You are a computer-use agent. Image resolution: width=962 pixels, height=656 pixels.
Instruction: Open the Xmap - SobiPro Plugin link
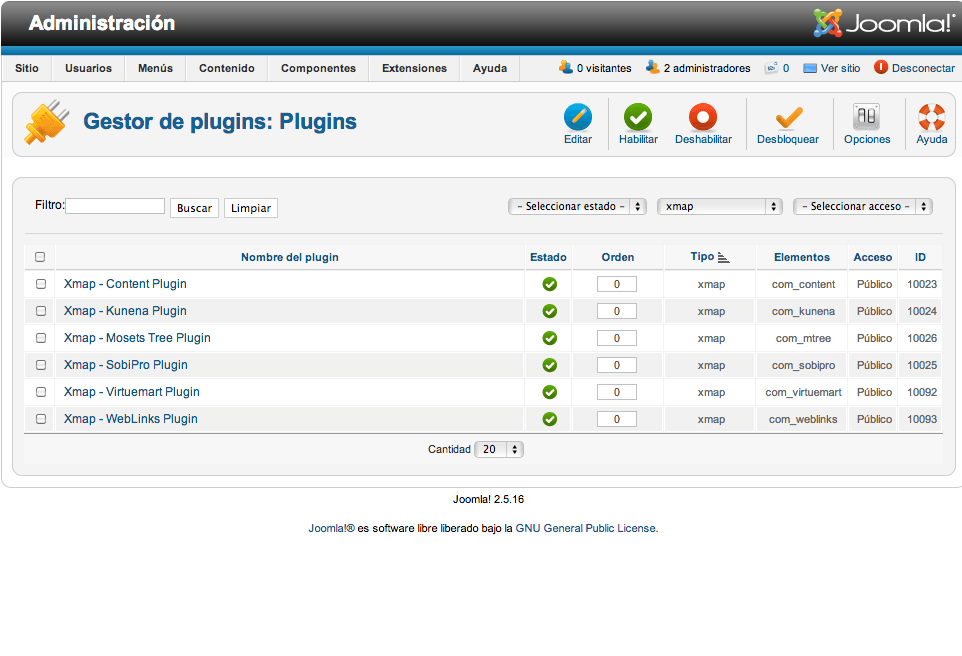coord(126,365)
